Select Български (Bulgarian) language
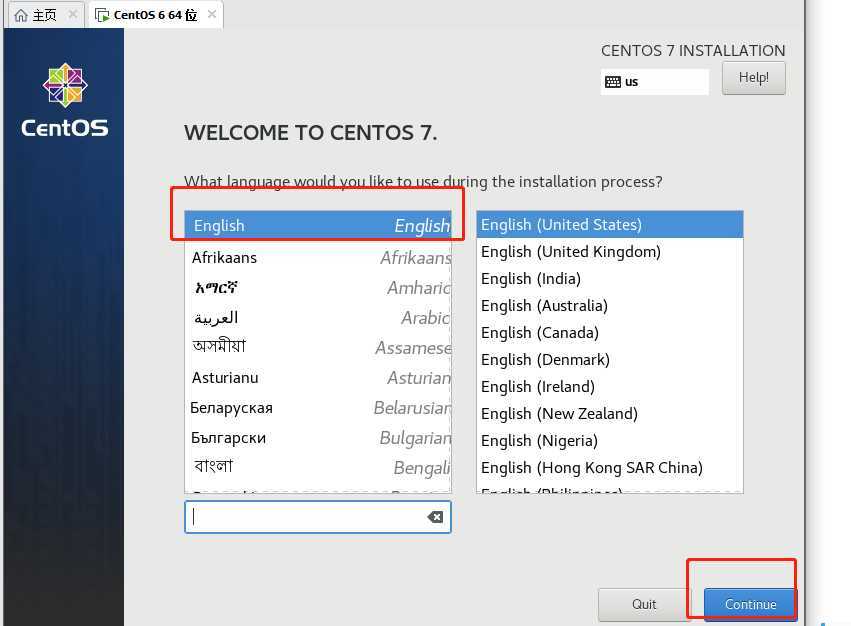851x626 pixels. pyautogui.click(x=318, y=438)
